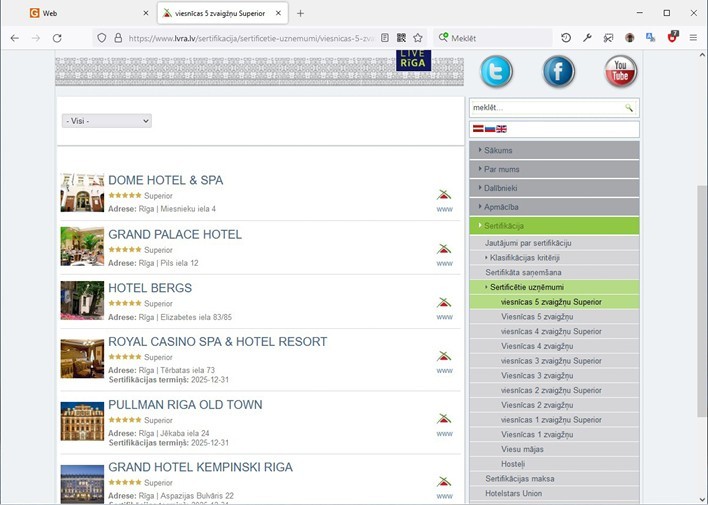708x505 pixels.
Task: Open the YouTube social icon
Action: coord(620,71)
